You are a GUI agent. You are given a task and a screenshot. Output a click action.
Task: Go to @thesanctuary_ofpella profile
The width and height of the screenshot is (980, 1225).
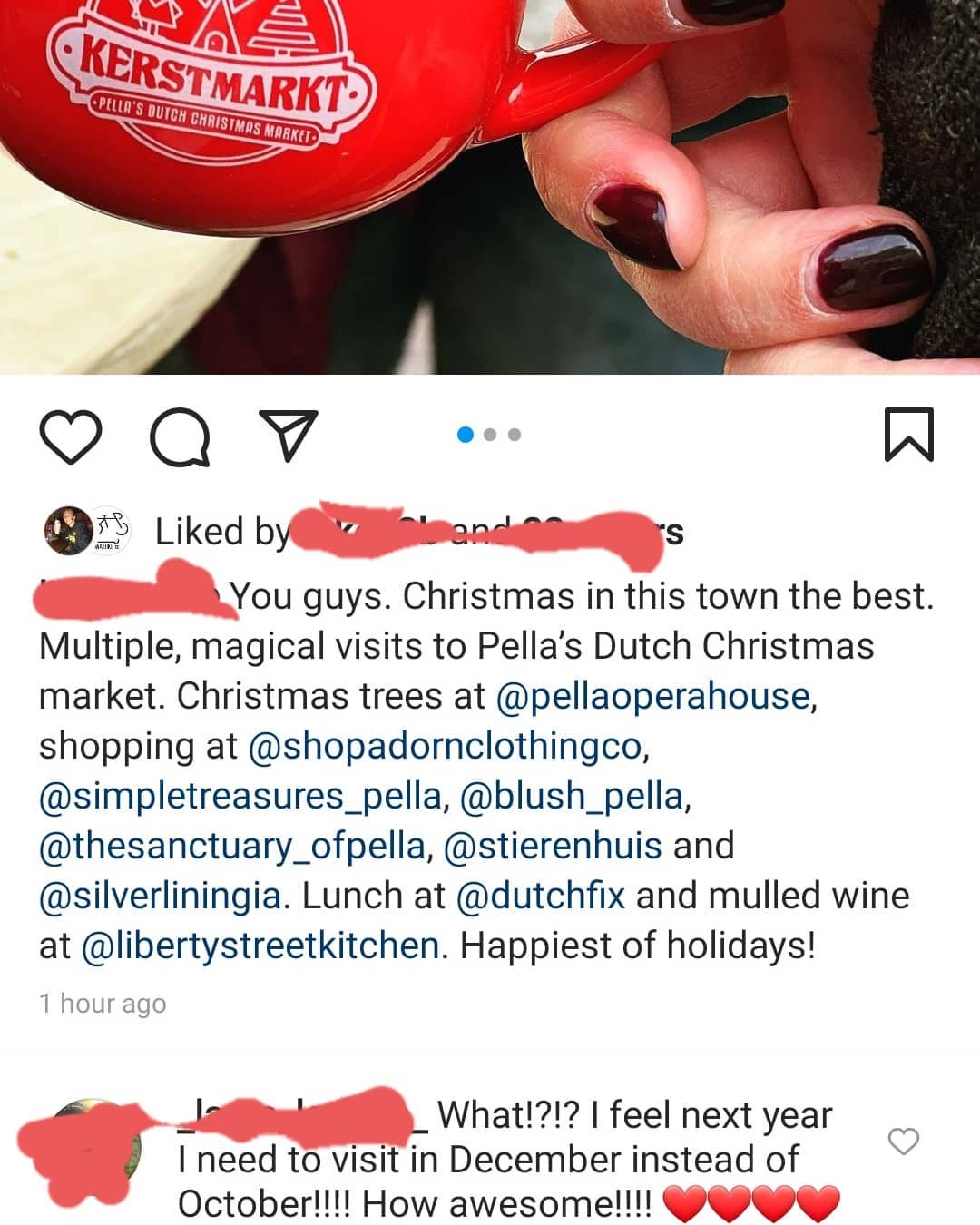click(x=231, y=846)
